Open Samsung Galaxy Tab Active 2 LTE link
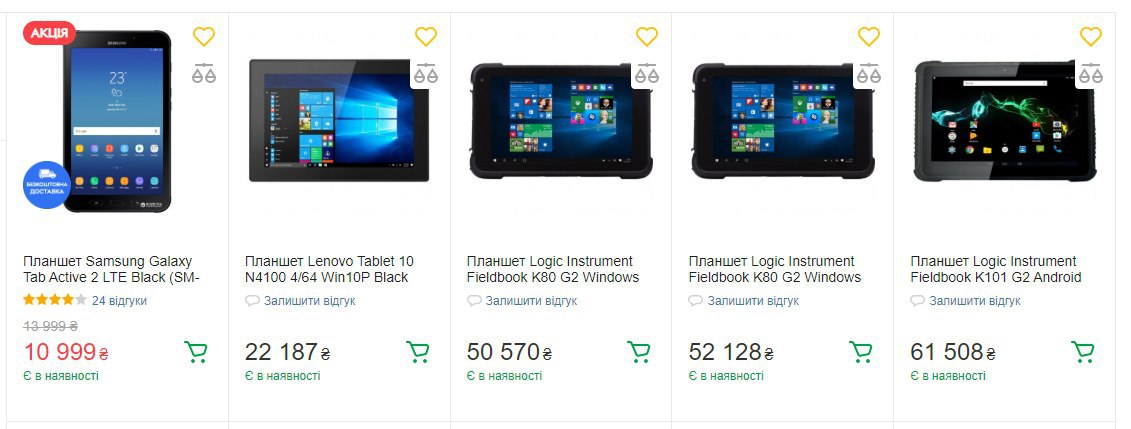Viewport: 1131px width, 429px height. click(110, 269)
